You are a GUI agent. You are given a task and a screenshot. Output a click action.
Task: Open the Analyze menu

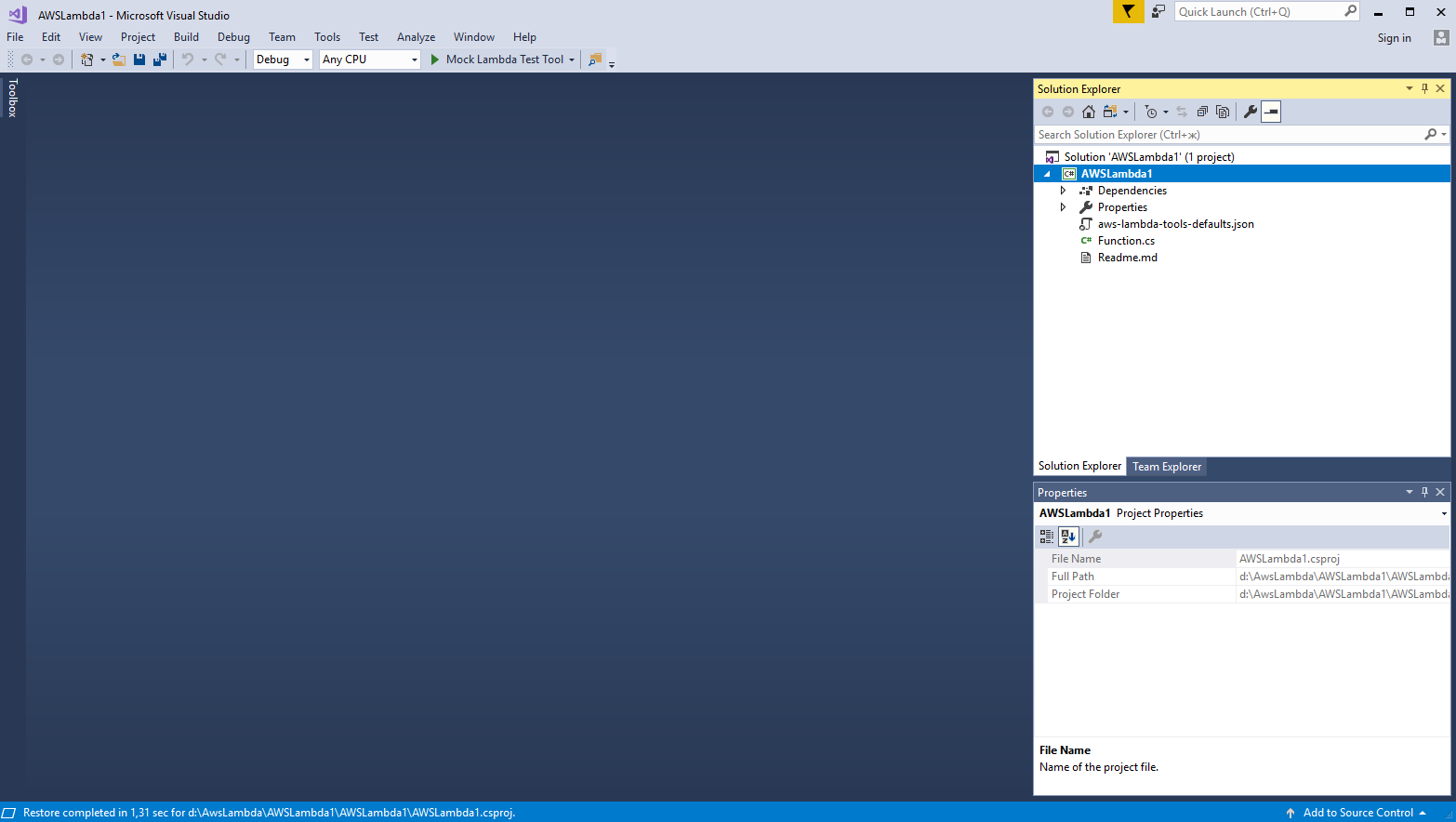(x=416, y=37)
